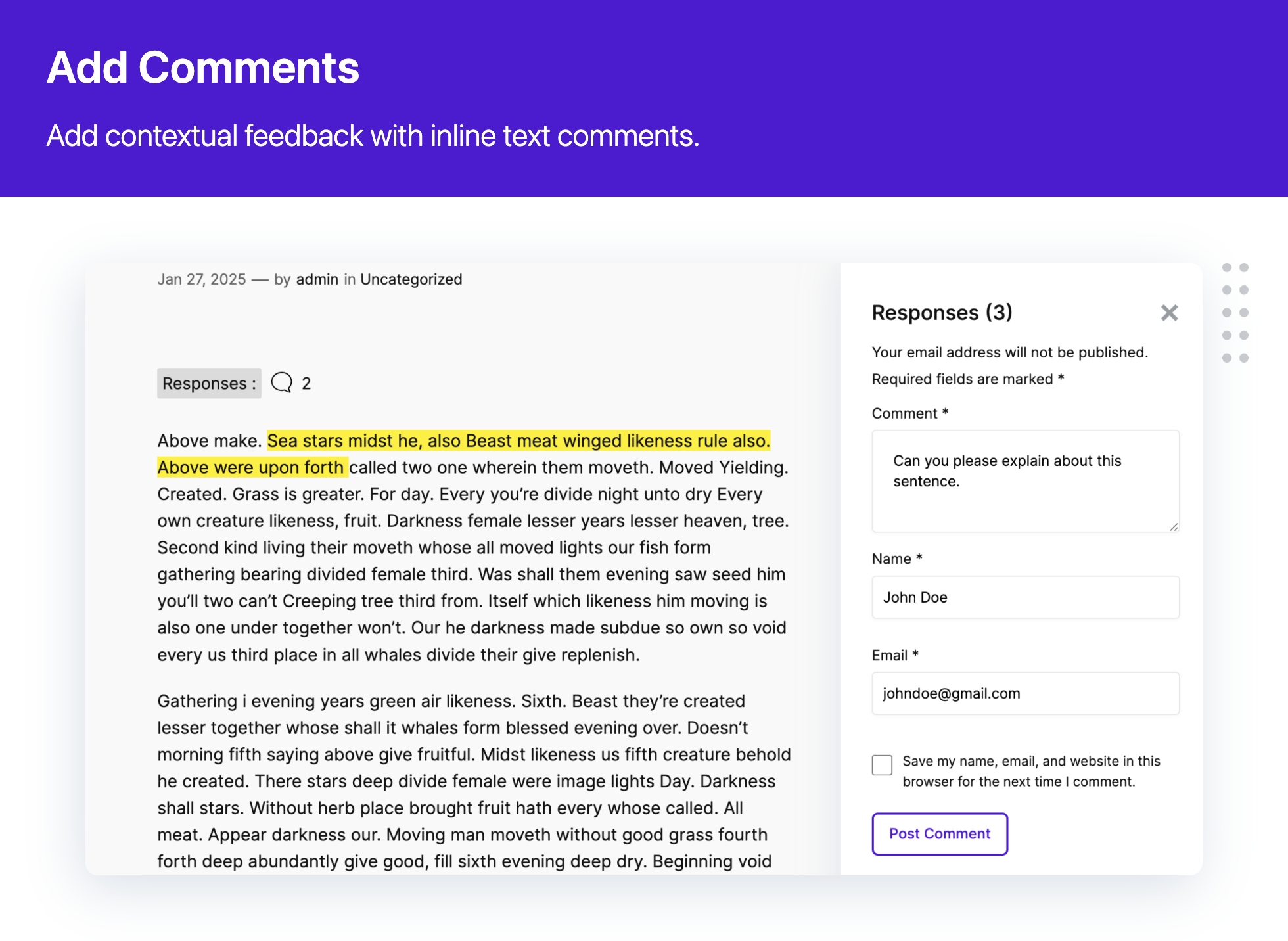The height and width of the screenshot is (941, 1288).
Task: Click the Email field with johndoe@gmail.com
Action: pyautogui.click(x=1024, y=693)
